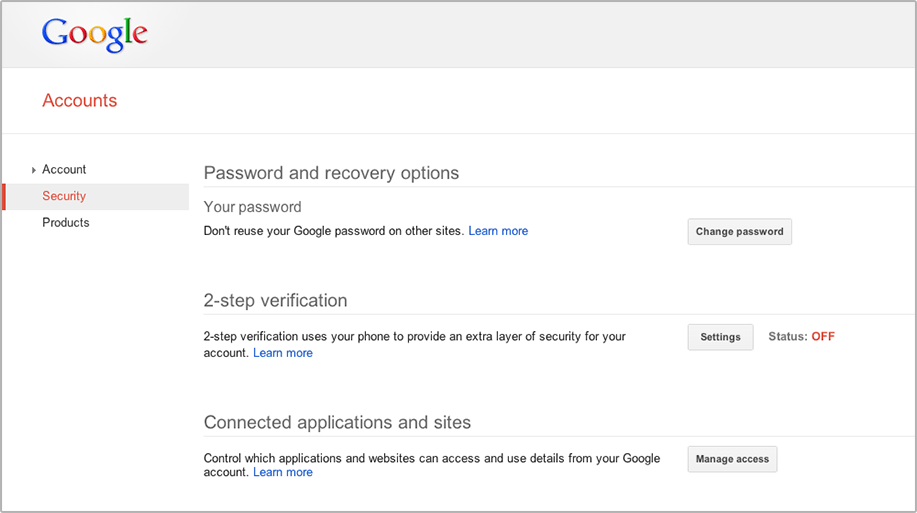Click the red OFF status indicator
Screen dimensions: 917x513
[822, 337]
